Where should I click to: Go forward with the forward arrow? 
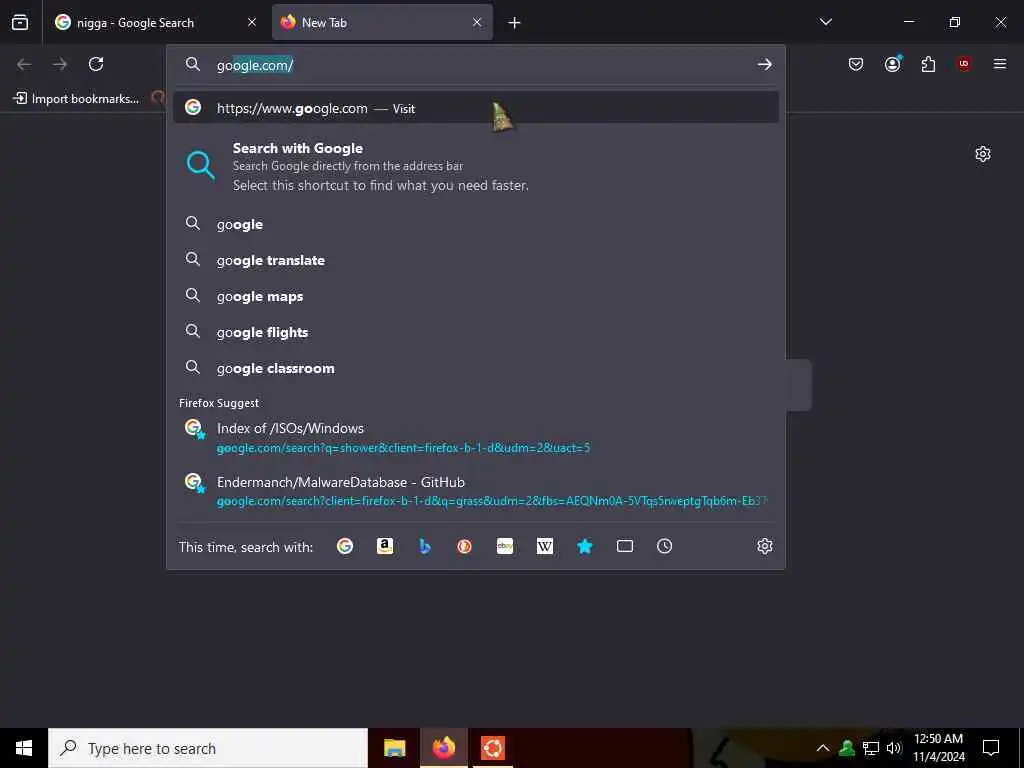60,64
